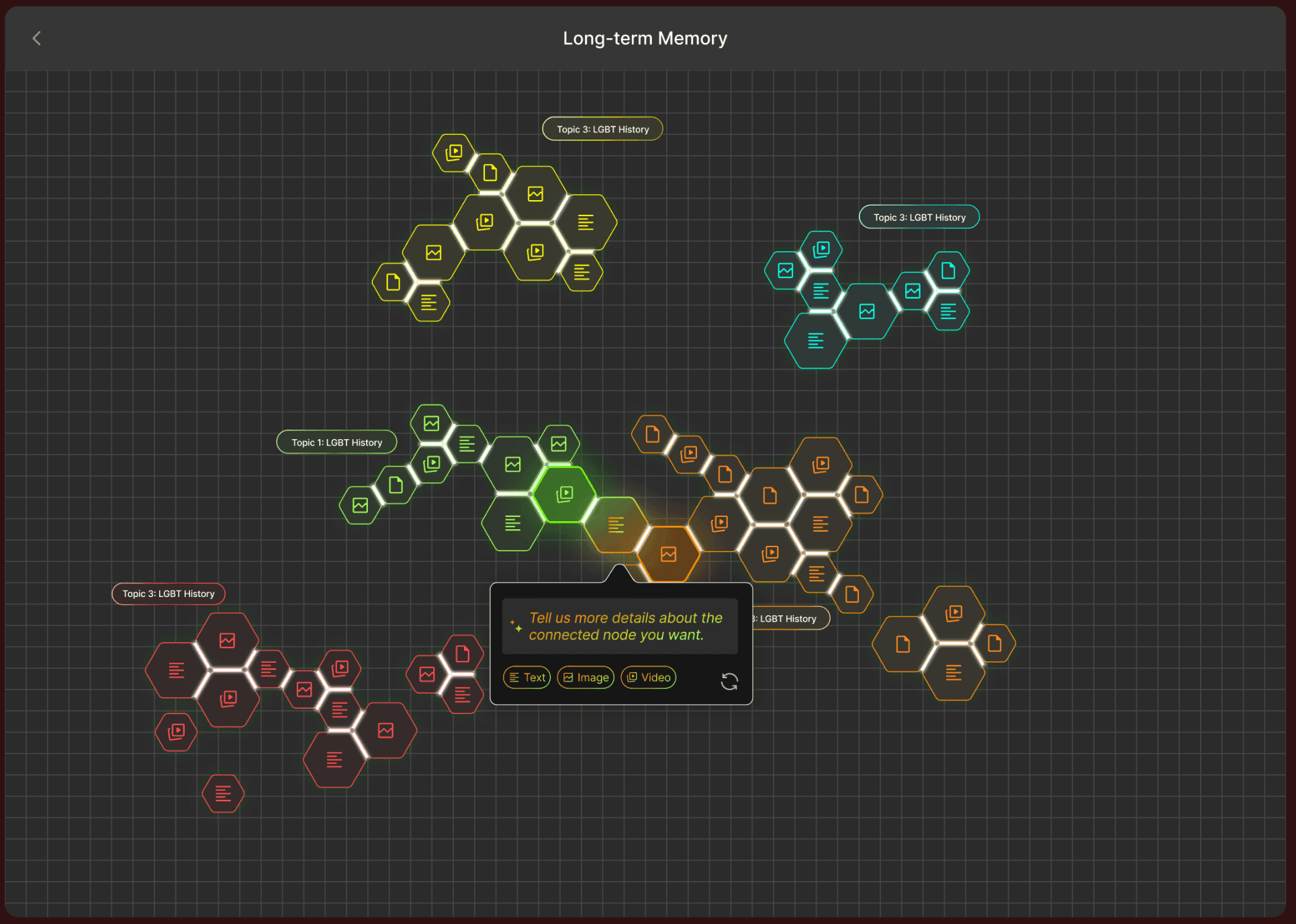The image size is (1296, 924).
Task: Select the glowing green video hexagon node
Action: pos(564,495)
